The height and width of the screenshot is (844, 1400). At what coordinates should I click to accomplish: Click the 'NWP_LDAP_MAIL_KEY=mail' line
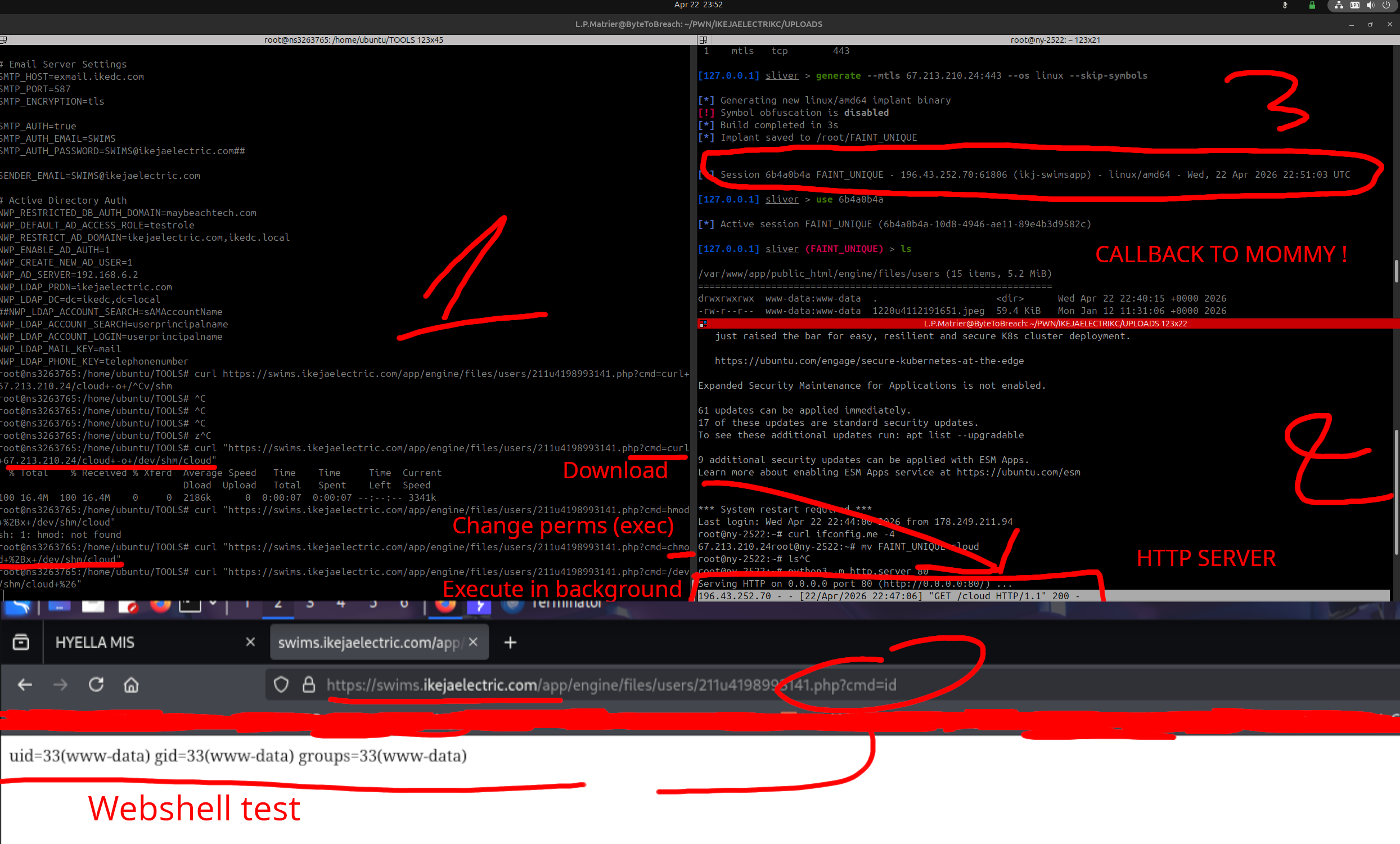coord(60,349)
